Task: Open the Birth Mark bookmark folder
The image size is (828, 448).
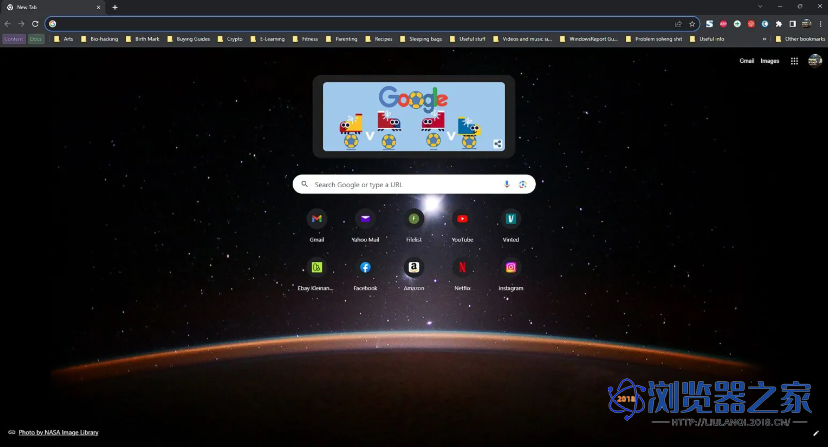Action: [142, 39]
